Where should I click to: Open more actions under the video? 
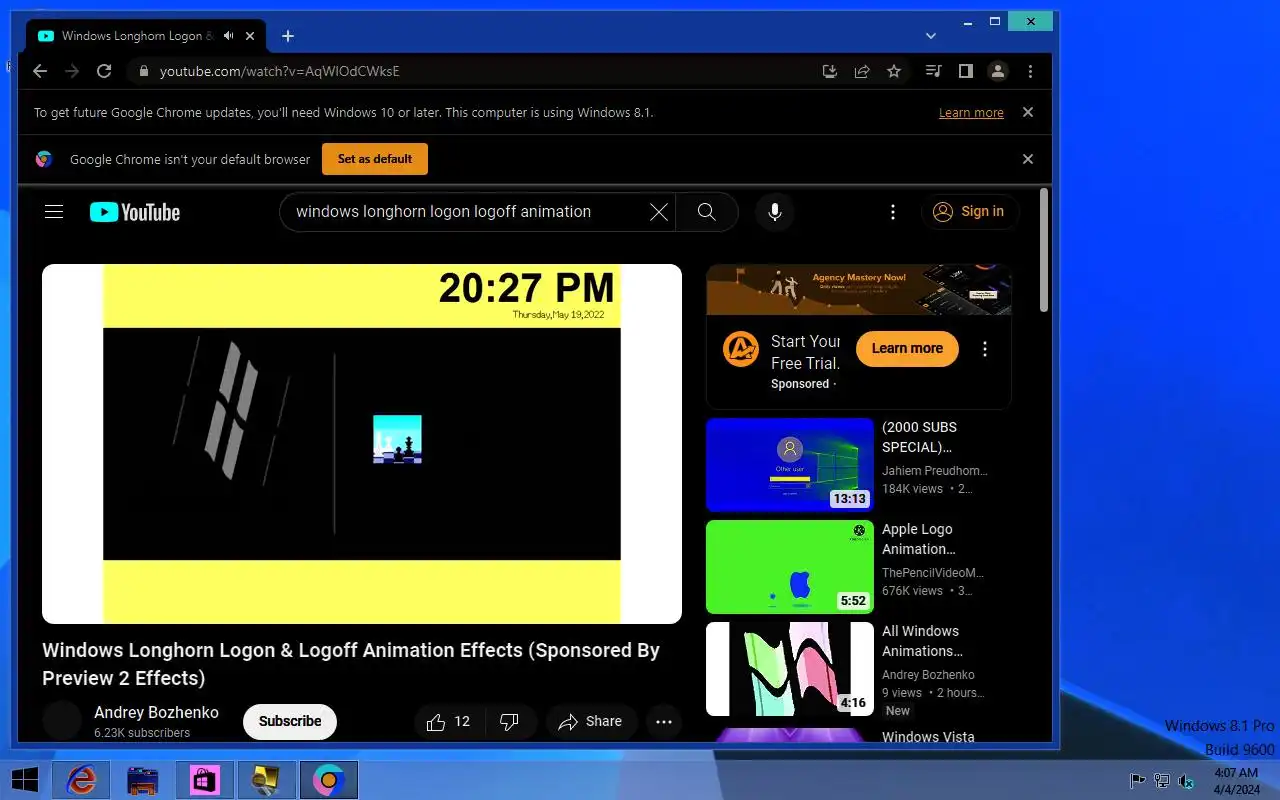(x=664, y=721)
